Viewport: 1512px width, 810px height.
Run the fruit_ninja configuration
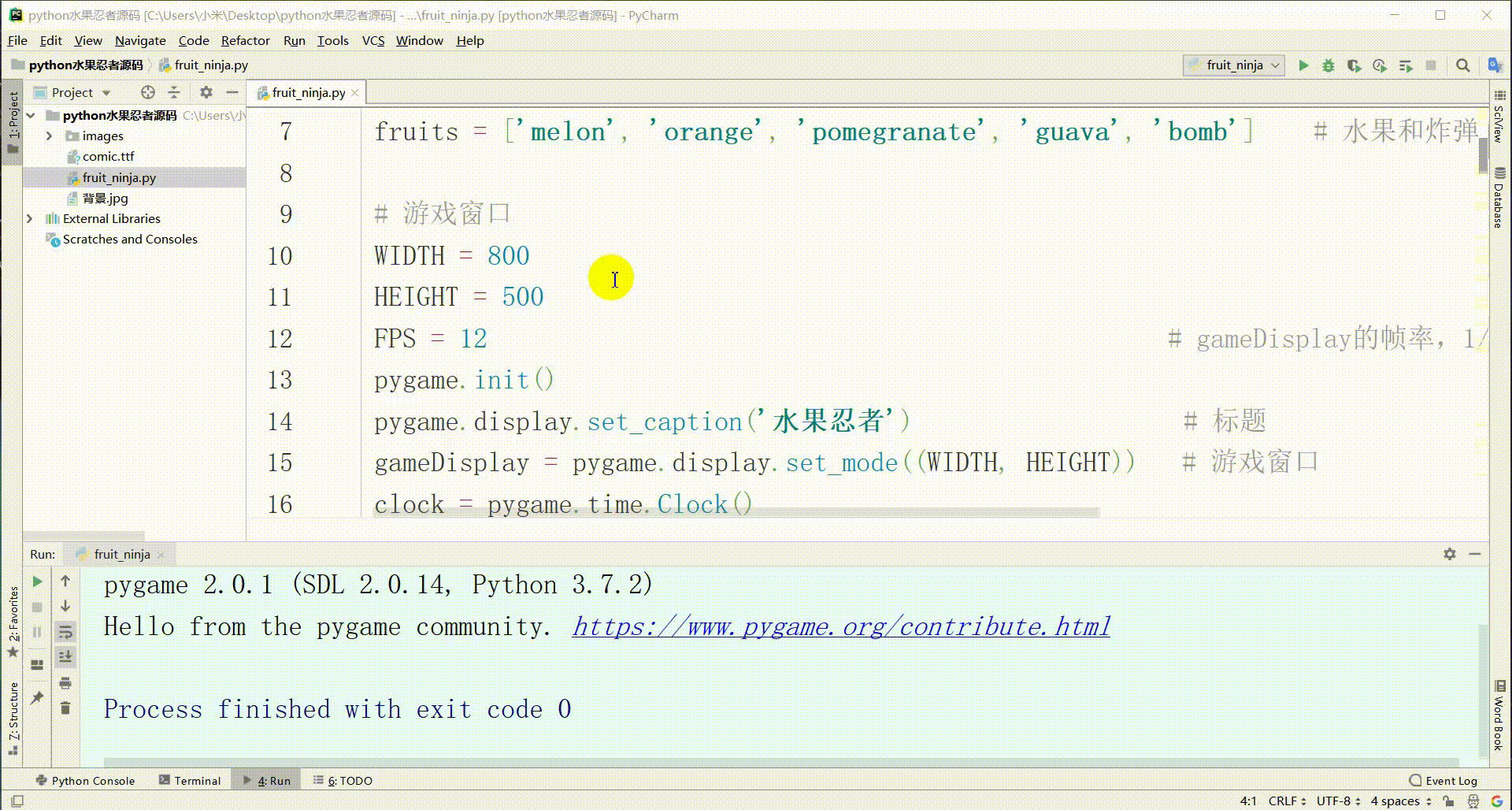[x=1304, y=65]
